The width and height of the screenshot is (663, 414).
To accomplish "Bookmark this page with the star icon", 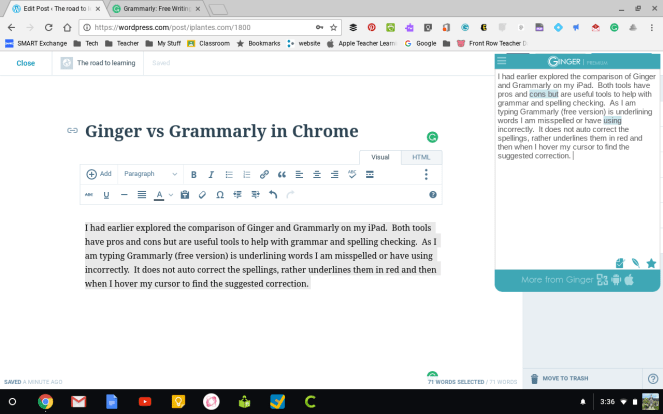I will 334,27.
